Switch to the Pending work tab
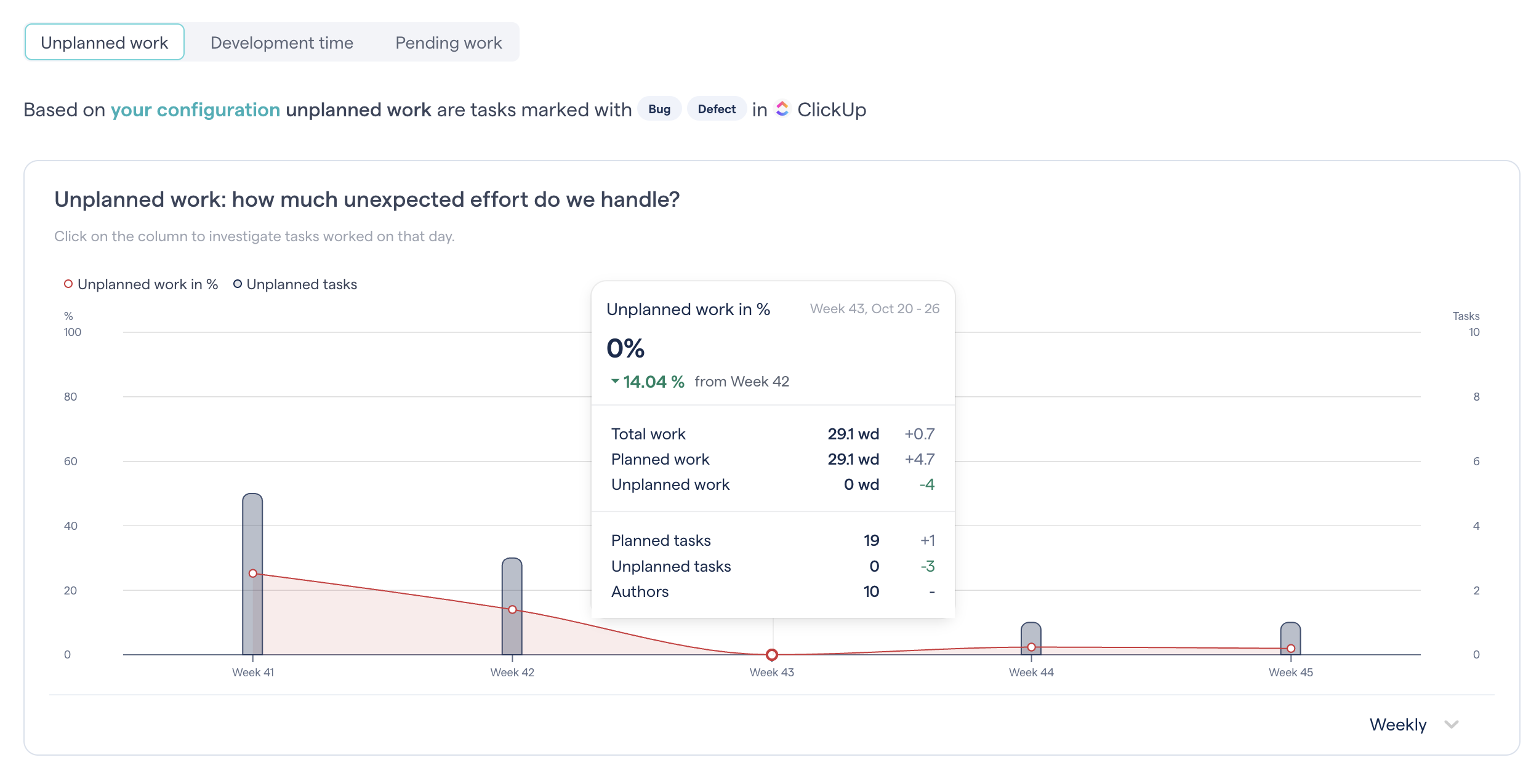Image resolution: width=1539 pixels, height=784 pixels. (448, 42)
